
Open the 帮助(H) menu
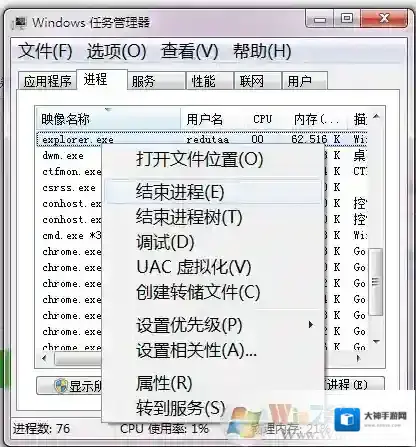[x=262, y=51]
